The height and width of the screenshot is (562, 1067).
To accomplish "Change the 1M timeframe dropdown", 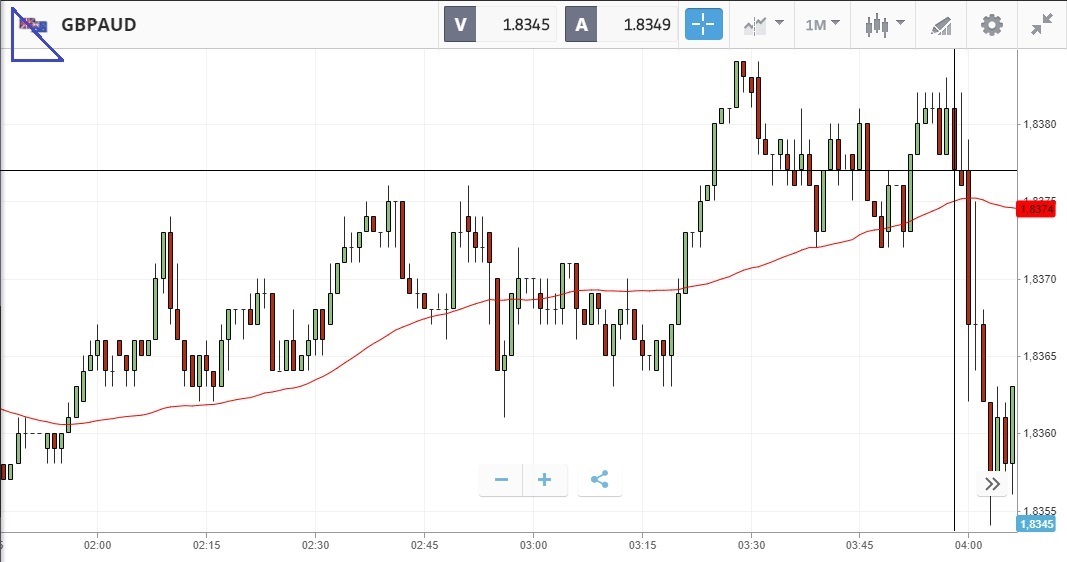I will pos(822,25).
